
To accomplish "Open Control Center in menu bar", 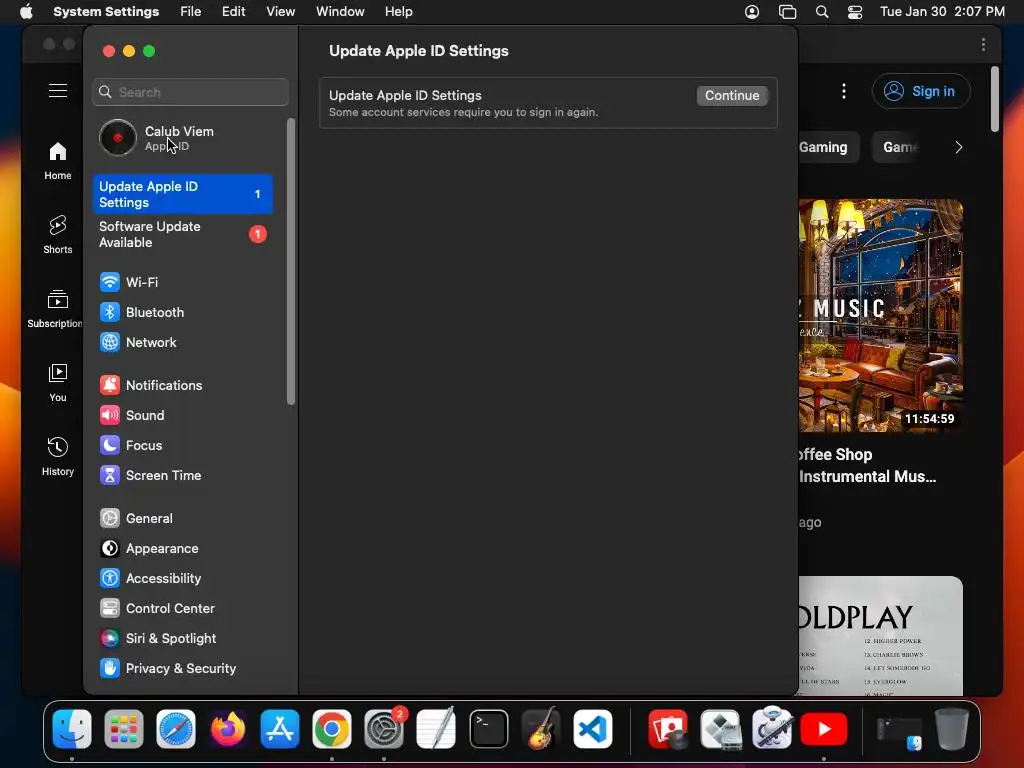I will [x=855, y=12].
